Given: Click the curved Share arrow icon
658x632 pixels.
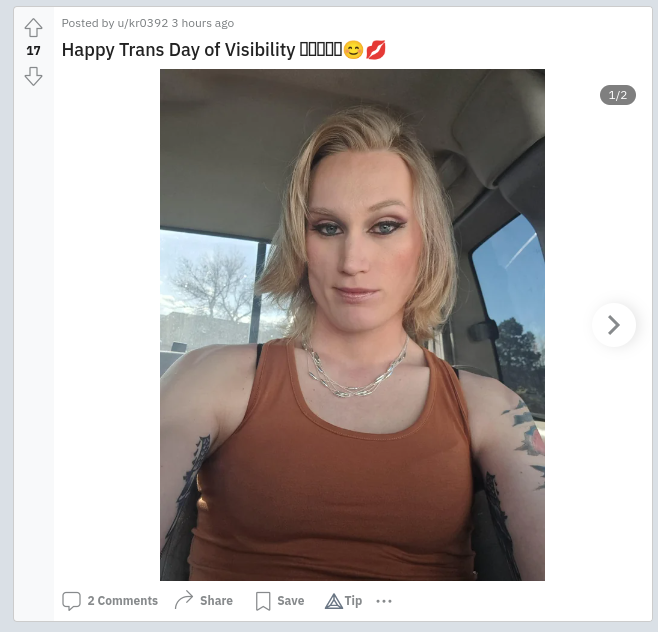Looking at the screenshot, I should [x=184, y=600].
